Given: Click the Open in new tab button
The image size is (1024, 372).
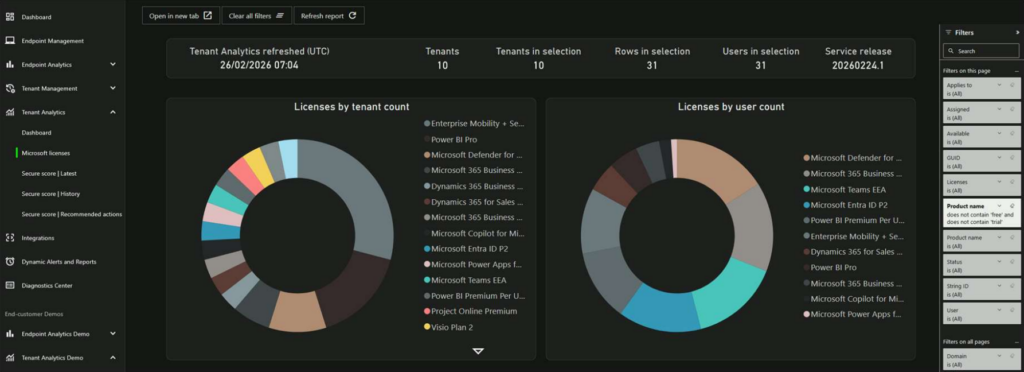Looking at the screenshot, I should pyautogui.click(x=181, y=16).
